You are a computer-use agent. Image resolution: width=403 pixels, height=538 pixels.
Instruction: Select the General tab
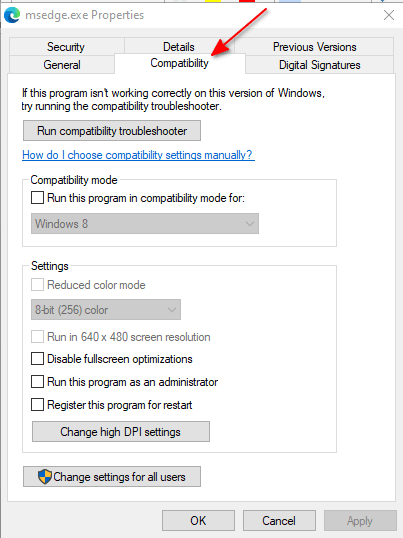click(x=62, y=65)
